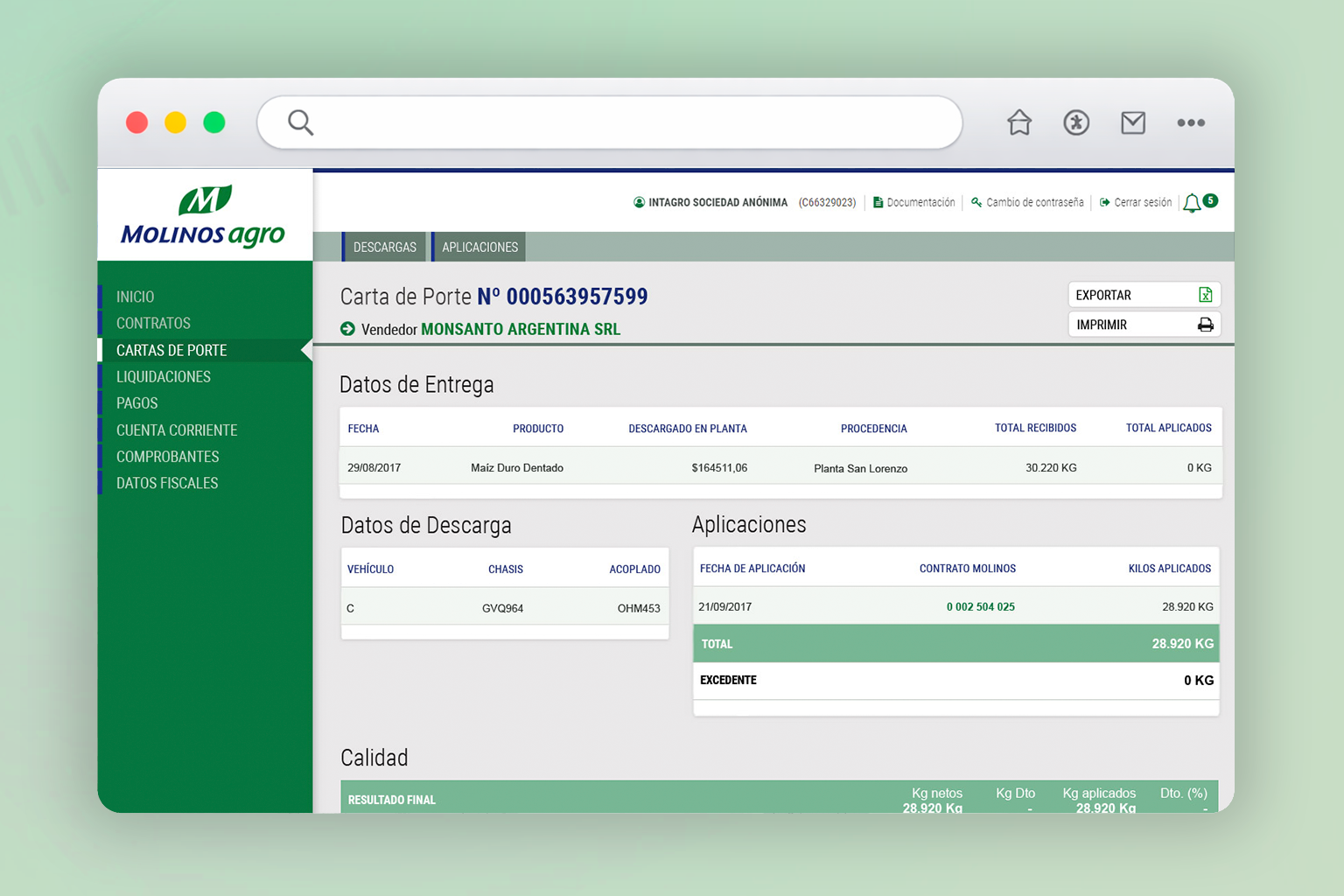Screen dimensions: 1344x896
Task: Open the browser's three-dot options menu
Action: [1191, 122]
